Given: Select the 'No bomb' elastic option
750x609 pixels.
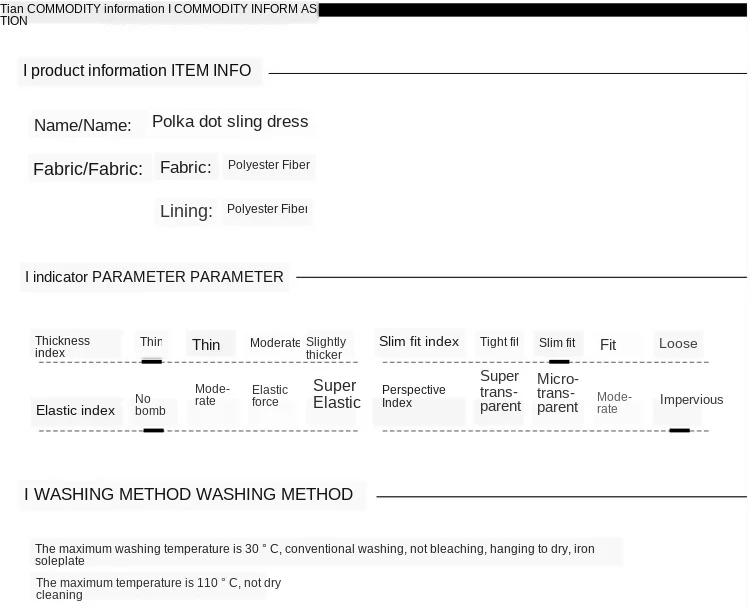Looking at the screenshot, I should [150, 405].
